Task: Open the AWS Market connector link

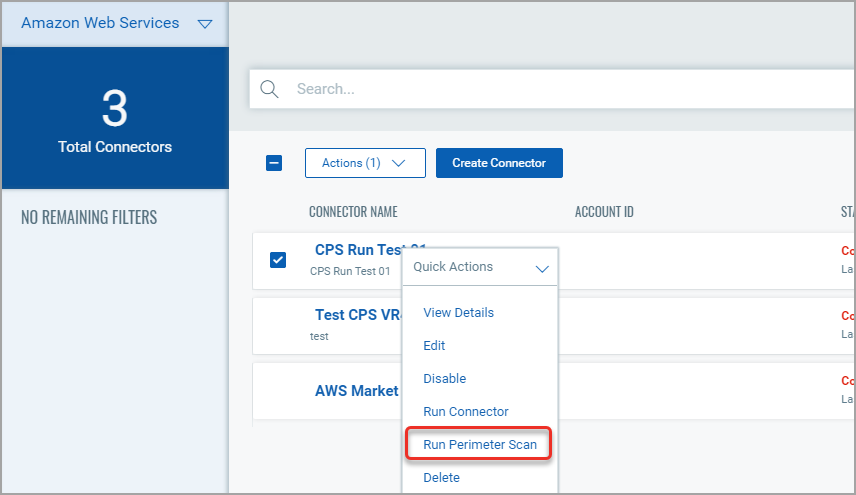Action: [x=356, y=390]
